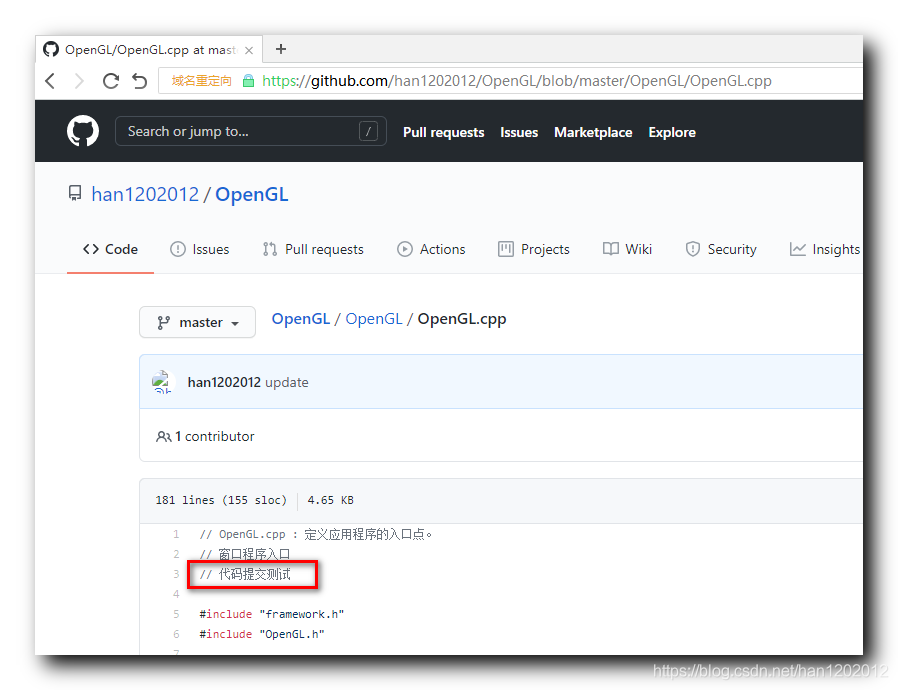The image size is (898, 690).
Task: Click the Security shield icon
Action: click(693, 249)
